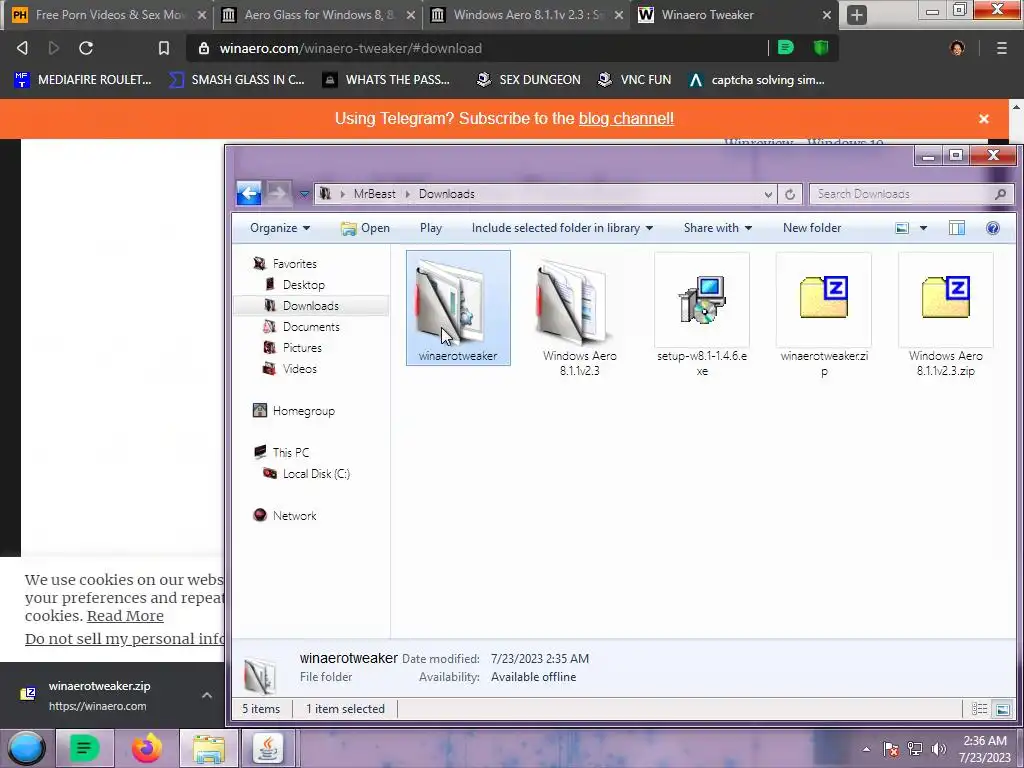Image resolution: width=1024 pixels, height=768 pixels.
Task: Bookmark this page with the bookmark icon
Action: click(164, 48)
